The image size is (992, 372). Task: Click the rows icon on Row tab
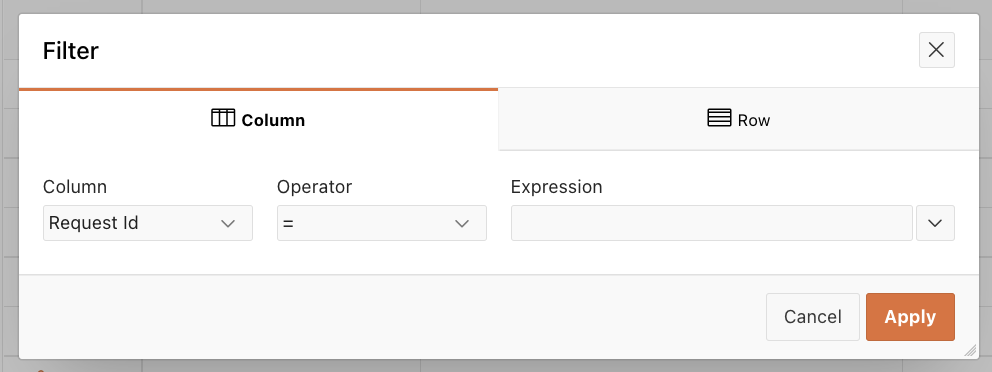pos(719,118)
